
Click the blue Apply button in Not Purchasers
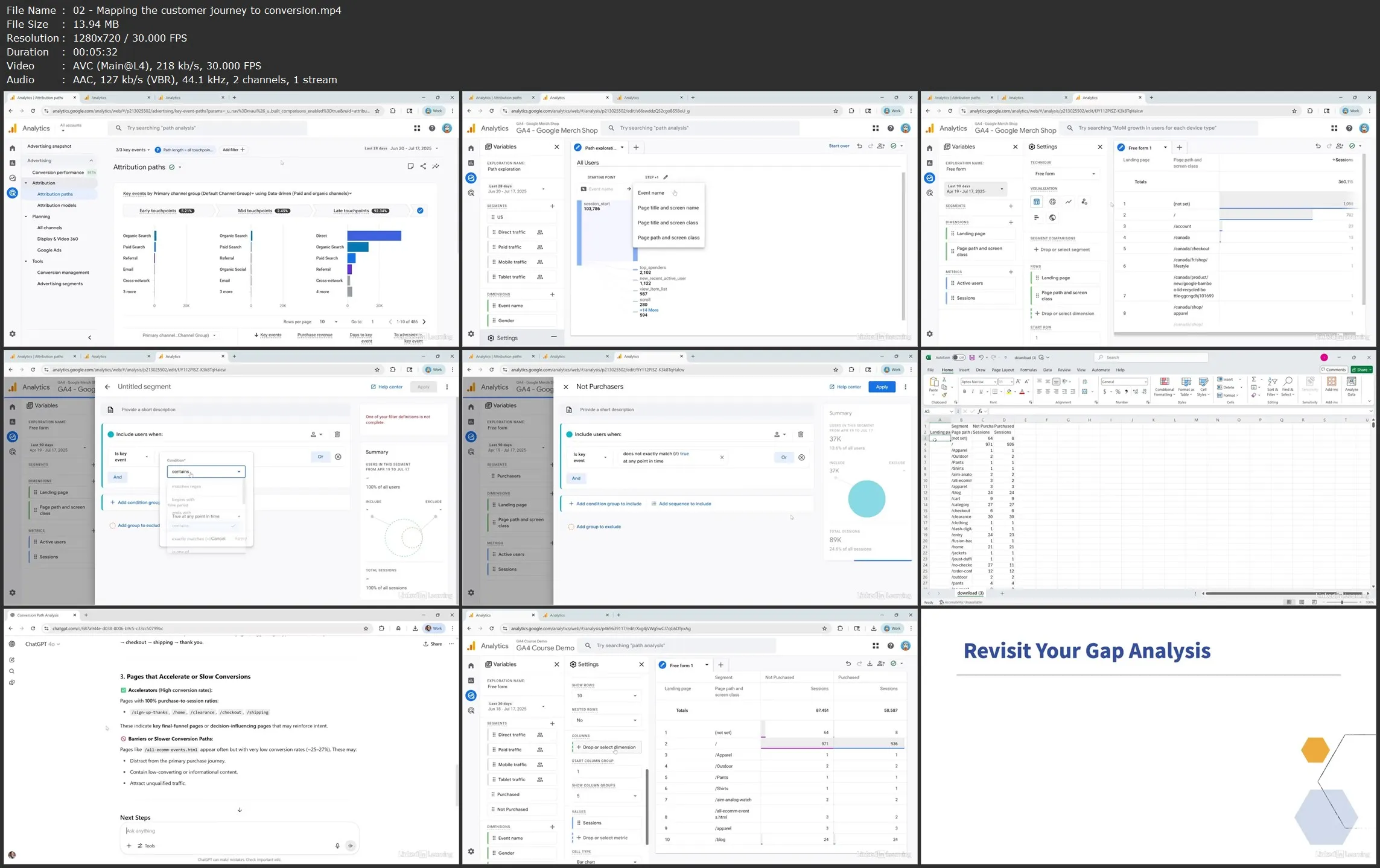click(882, 387)
